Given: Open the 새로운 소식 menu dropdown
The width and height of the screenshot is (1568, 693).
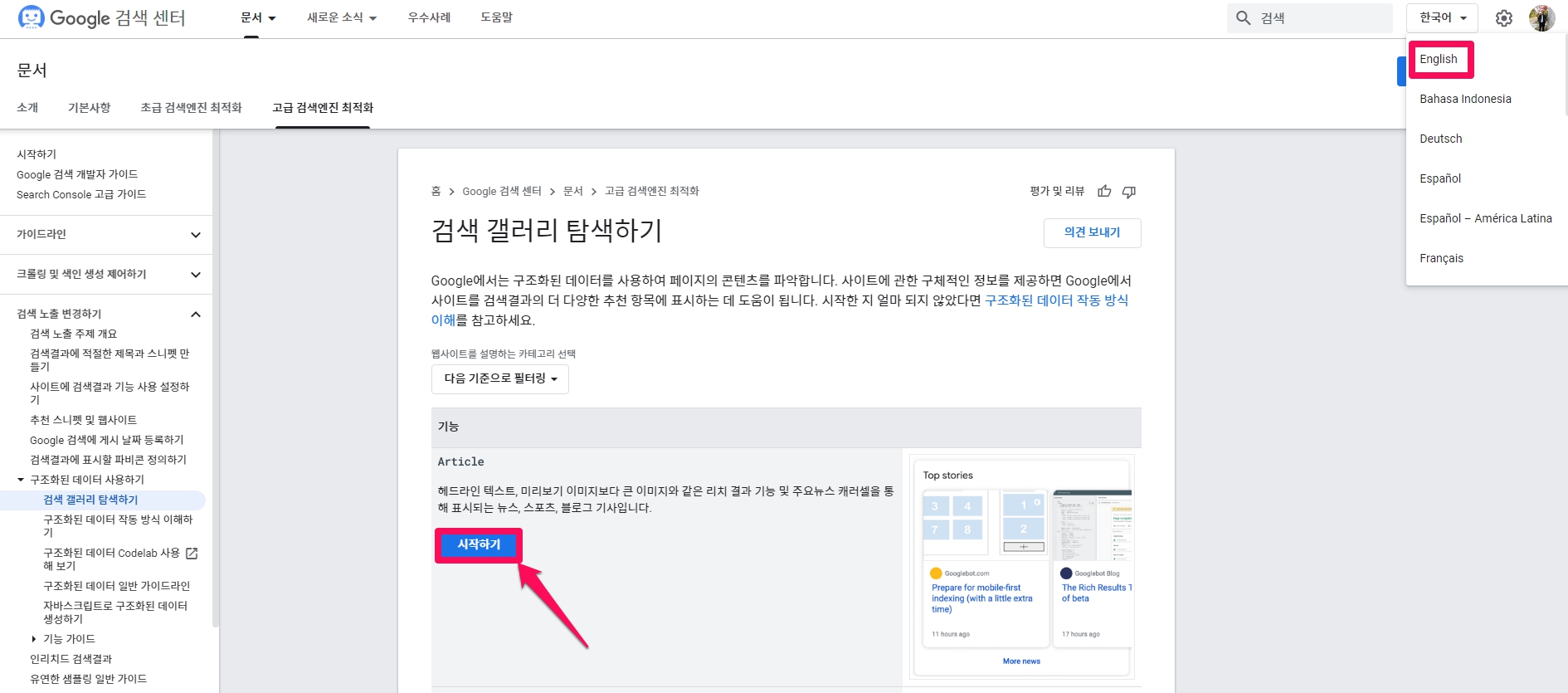Looking at the screenshot, I should coord(342,17).
